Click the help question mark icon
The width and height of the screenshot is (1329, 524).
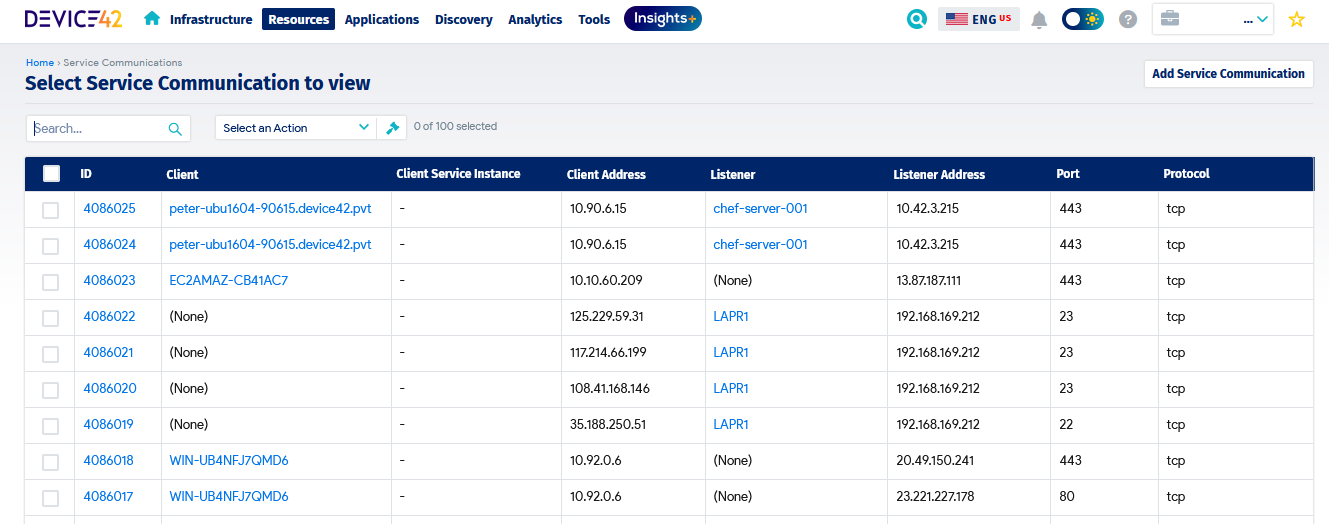click(x=1128, y=19)
